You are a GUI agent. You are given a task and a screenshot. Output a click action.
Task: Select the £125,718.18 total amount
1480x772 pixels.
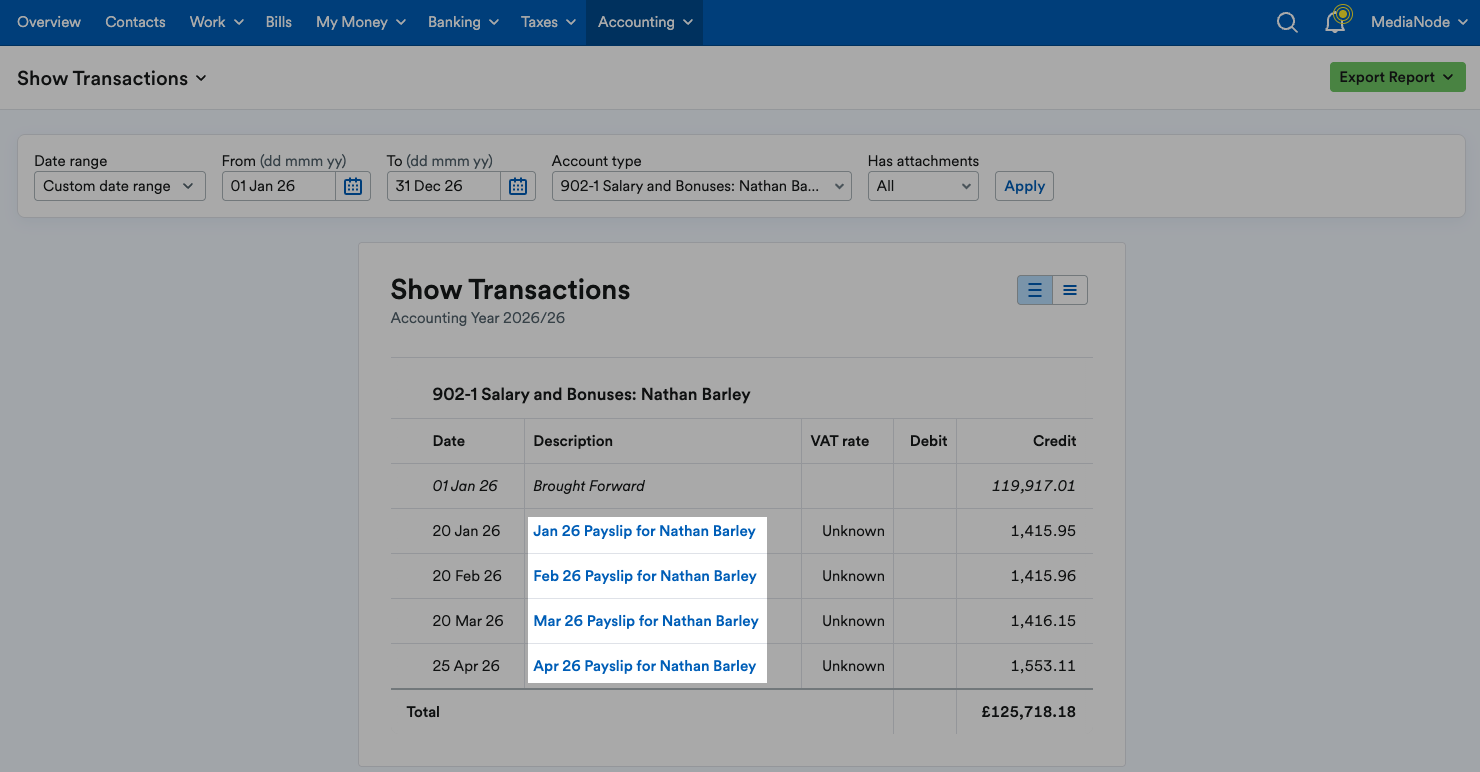[x=1029, y=712]
